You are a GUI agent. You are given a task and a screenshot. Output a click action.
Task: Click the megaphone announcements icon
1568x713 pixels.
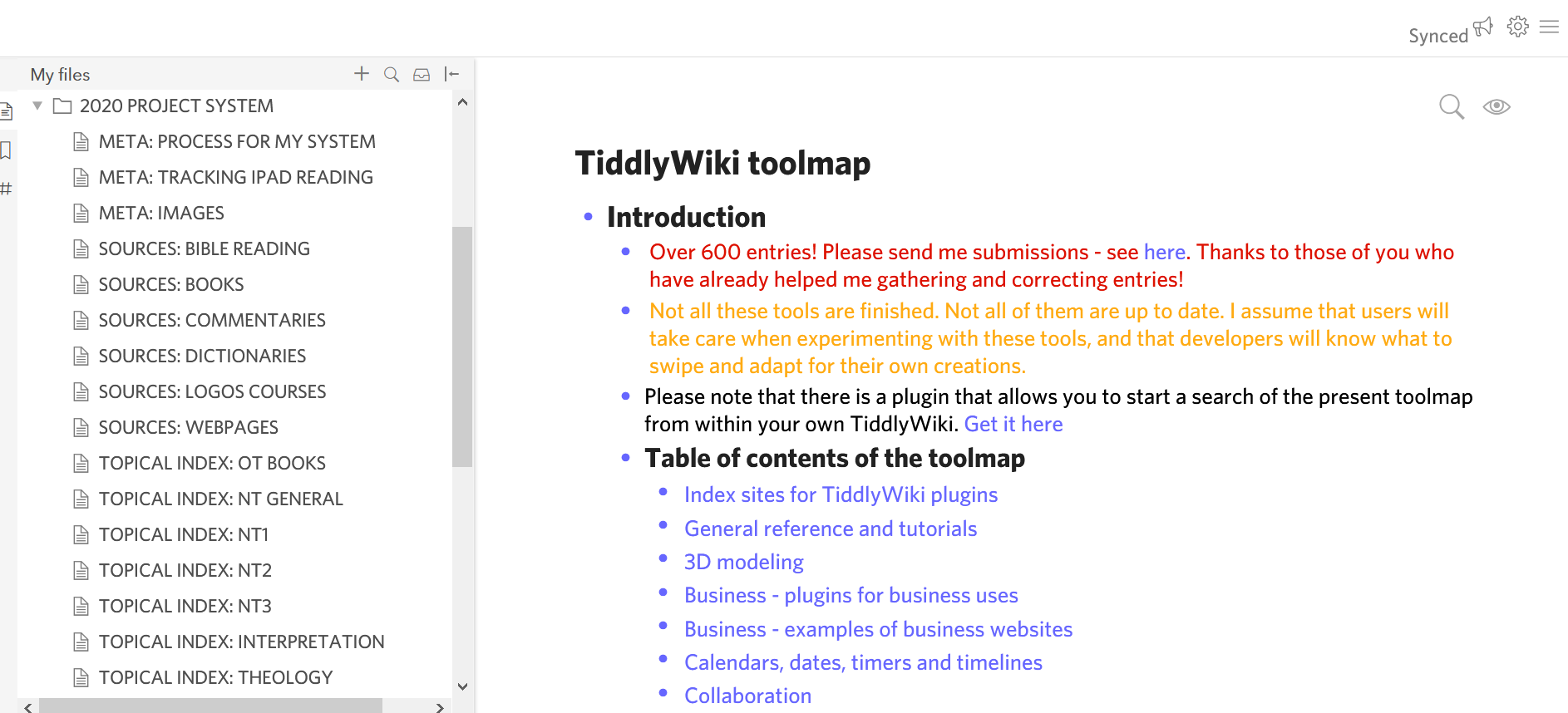(1483, 27)
